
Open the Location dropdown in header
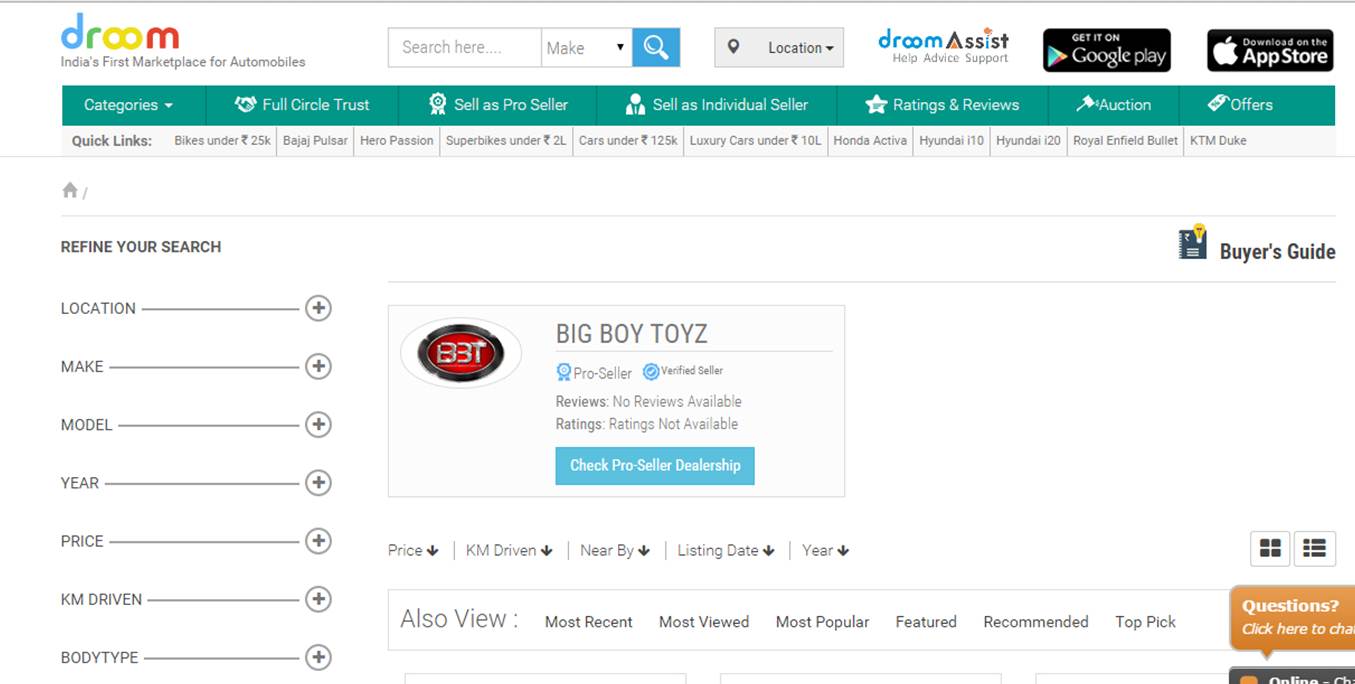pyautogui.click(x=779, y=47)
